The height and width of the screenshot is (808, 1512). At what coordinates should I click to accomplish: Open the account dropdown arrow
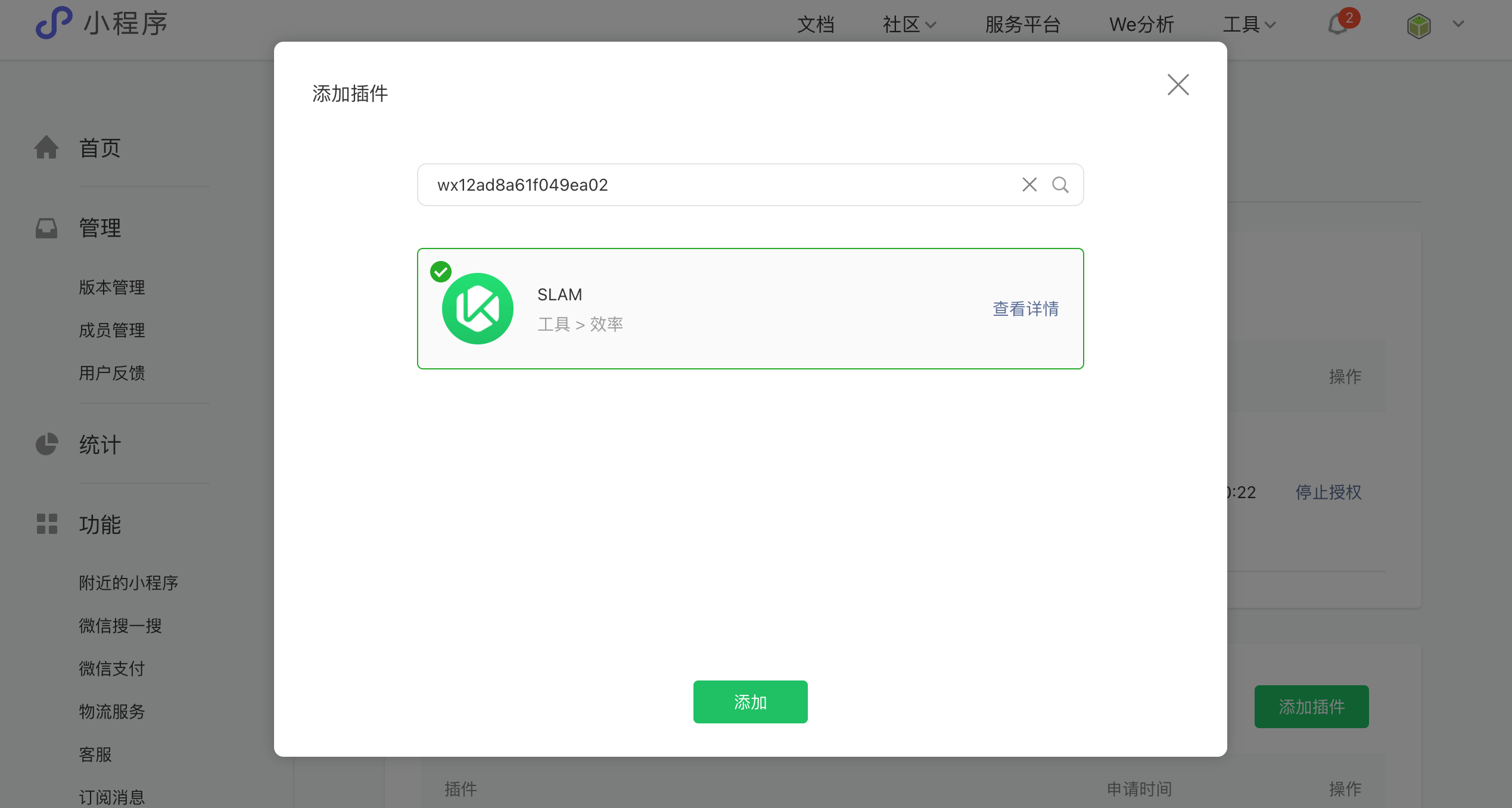click(1458, 24)
